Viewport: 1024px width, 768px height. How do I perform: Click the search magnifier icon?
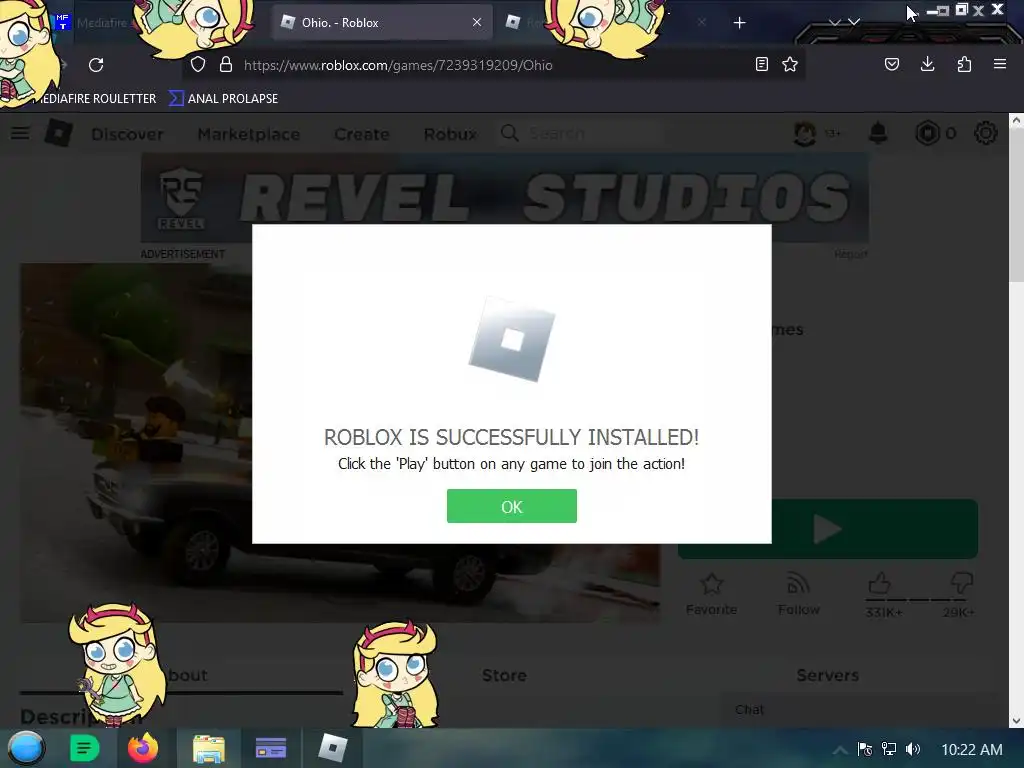coord(510,133)
